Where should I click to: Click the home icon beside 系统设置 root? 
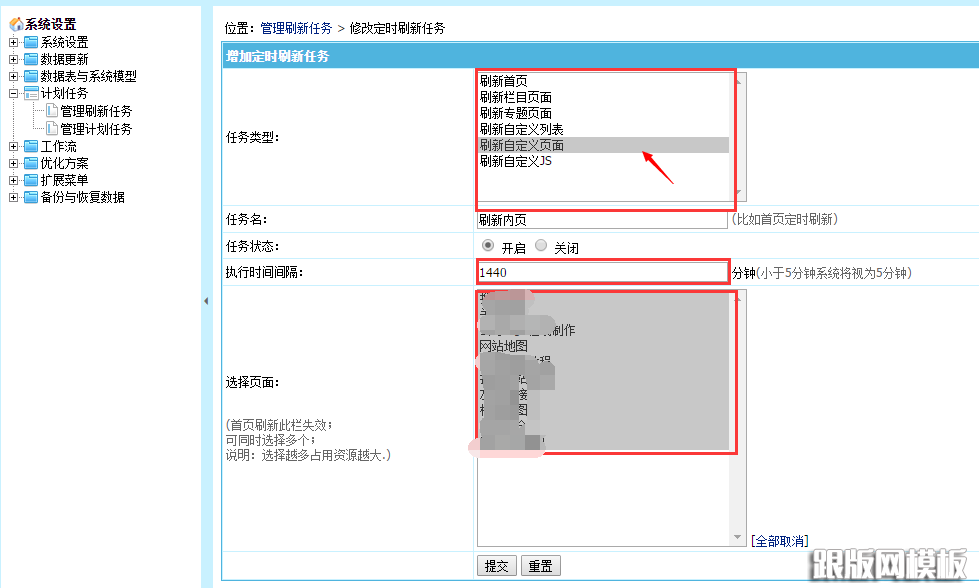[x=15, y=24]
